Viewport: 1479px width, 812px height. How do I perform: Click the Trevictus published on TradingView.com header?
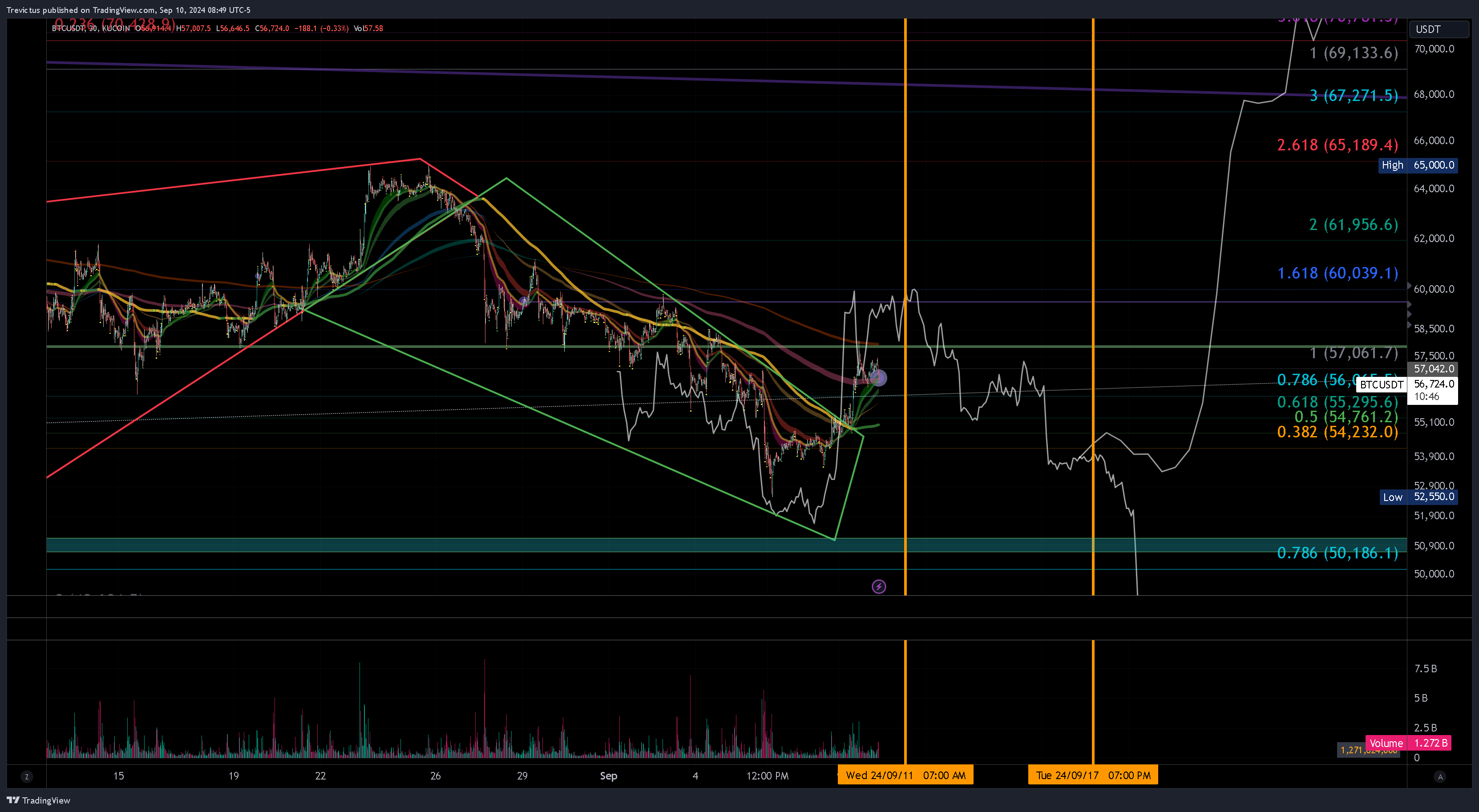coord(128,10)
